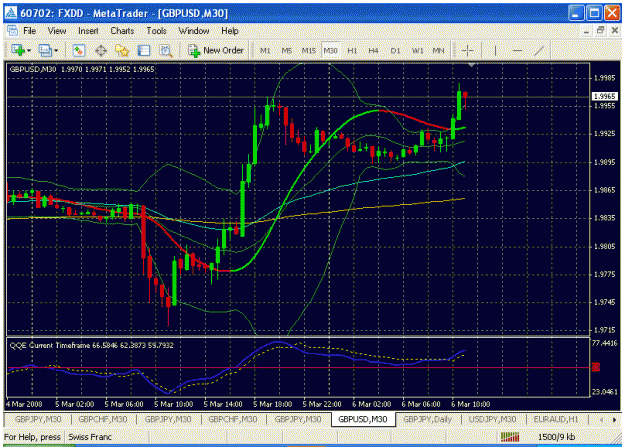Screen dimensions: 625x447
Task: Click the 1.9715 price scale label
Action: click(x=604, y=330)
